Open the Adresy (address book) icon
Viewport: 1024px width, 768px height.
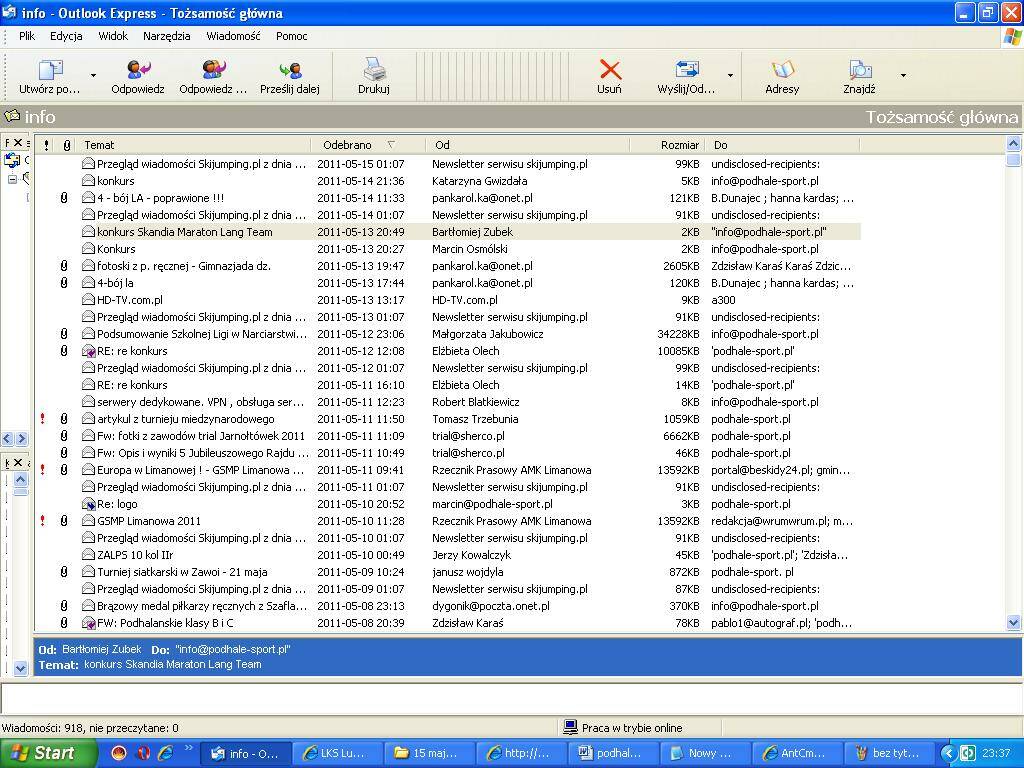click(x=782, y=69)
